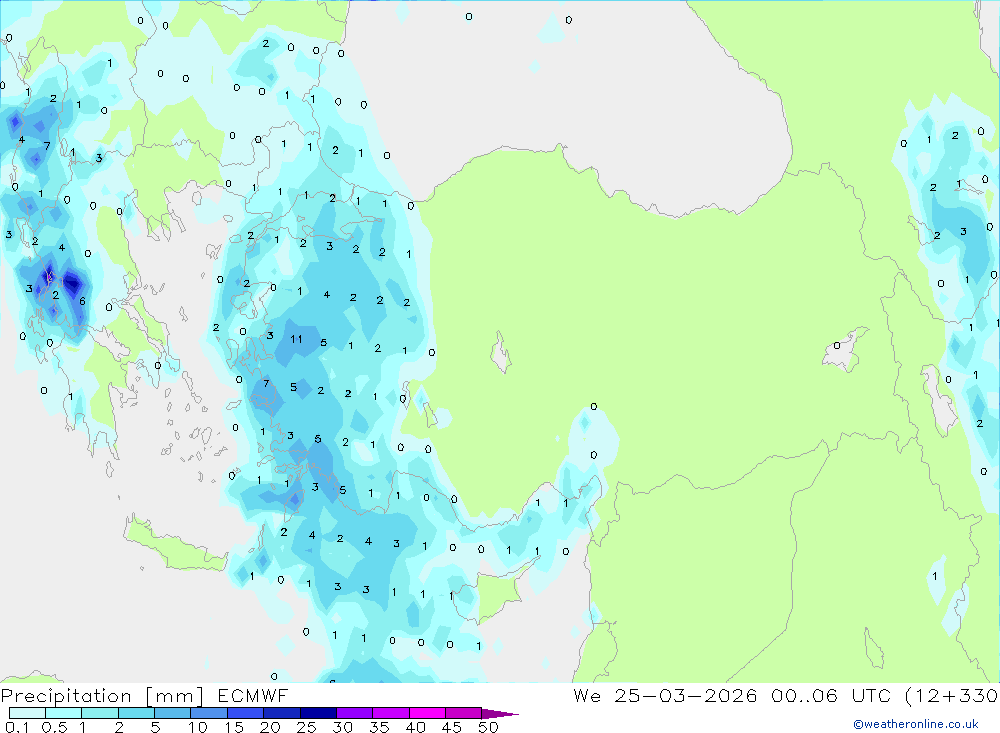Click the 5–10 mm legend color box
This screenshot has width=1000, height=733.
coord(172,713)
